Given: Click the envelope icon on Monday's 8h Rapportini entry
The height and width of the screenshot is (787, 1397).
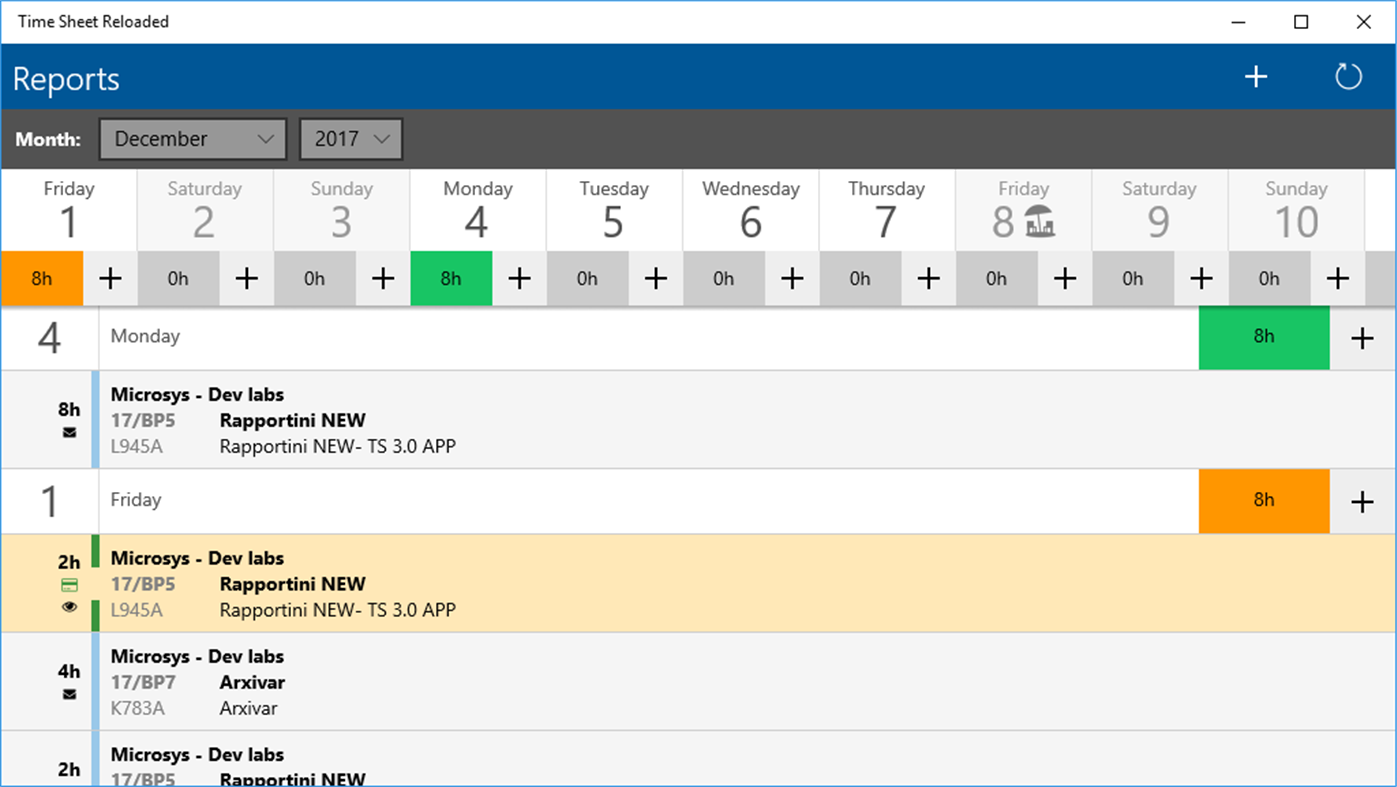Looking at the screenshot, I should (x=68, y=432).
